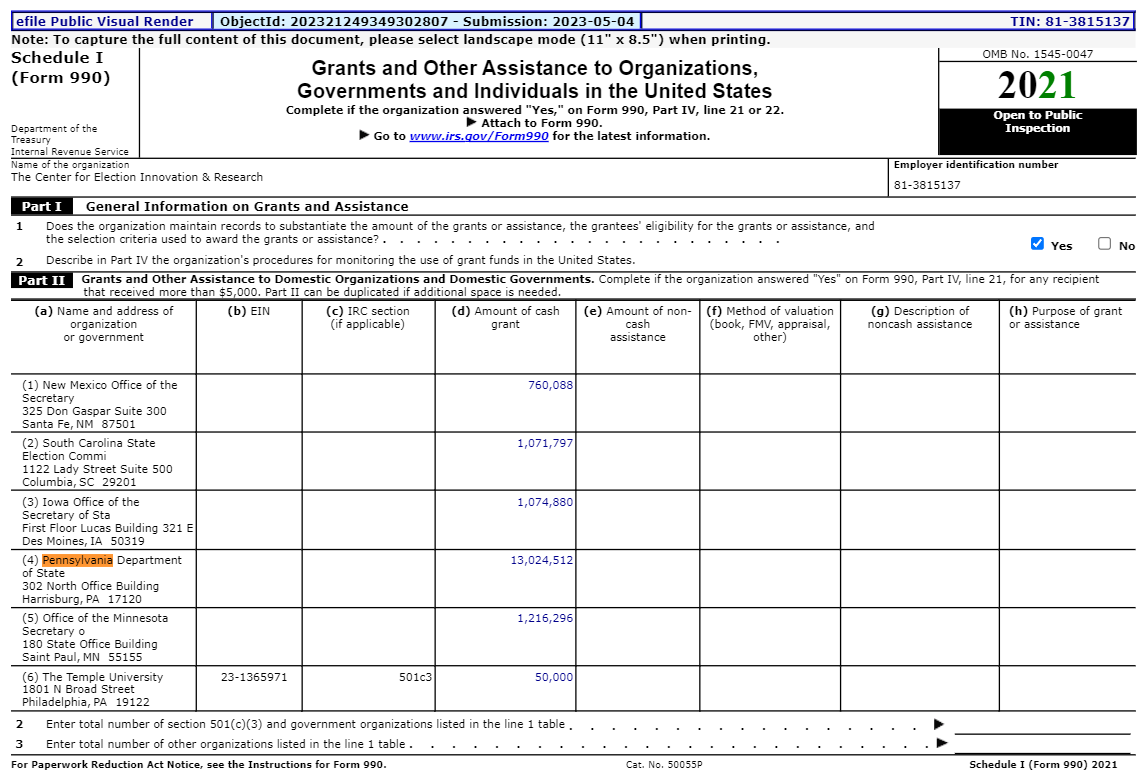1139x777 pixels.
Task: Check the Yes checkbox for line 1
Action: [x=1037, y=243]
